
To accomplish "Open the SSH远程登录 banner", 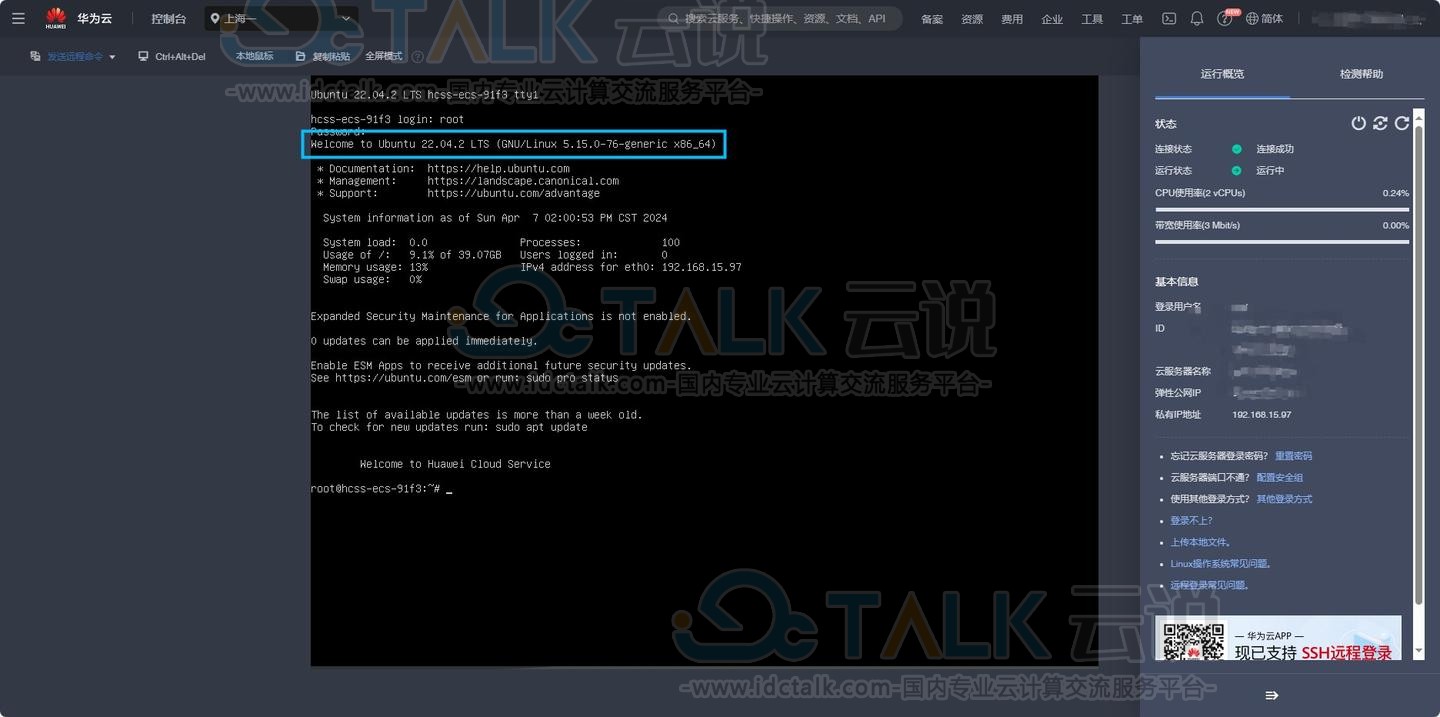I will tap(1278, 638).
